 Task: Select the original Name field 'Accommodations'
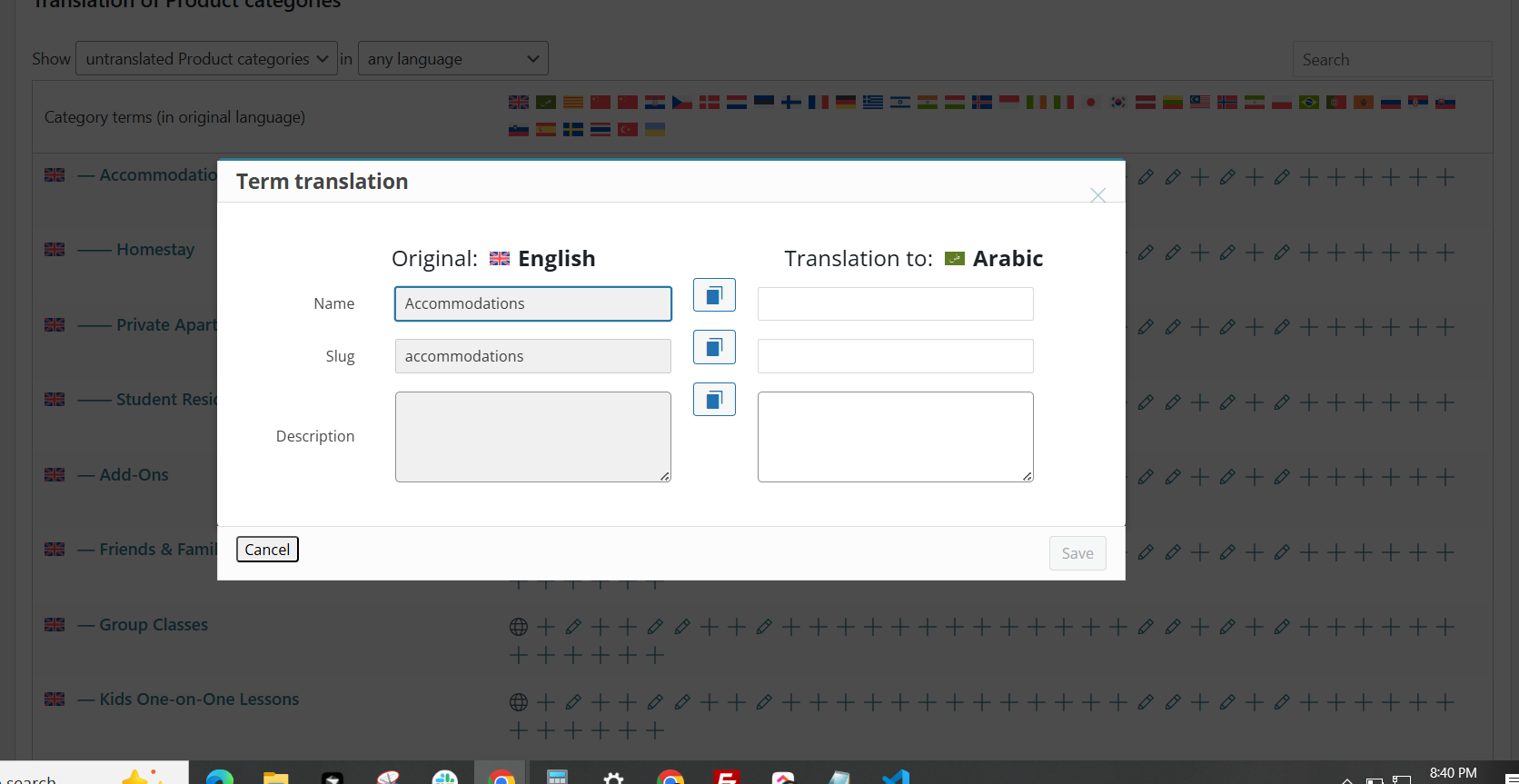point(533,303)
